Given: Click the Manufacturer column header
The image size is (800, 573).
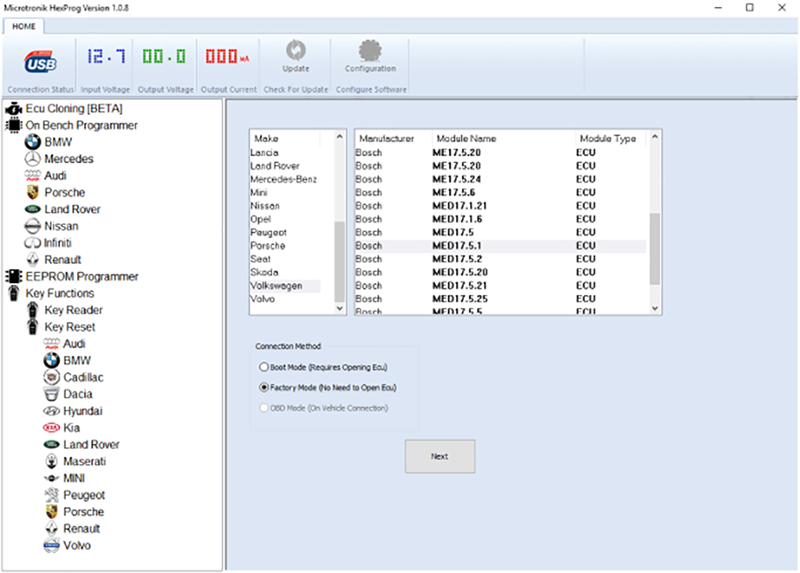Looking at the screenshot, I should click(x=393, y=138).
